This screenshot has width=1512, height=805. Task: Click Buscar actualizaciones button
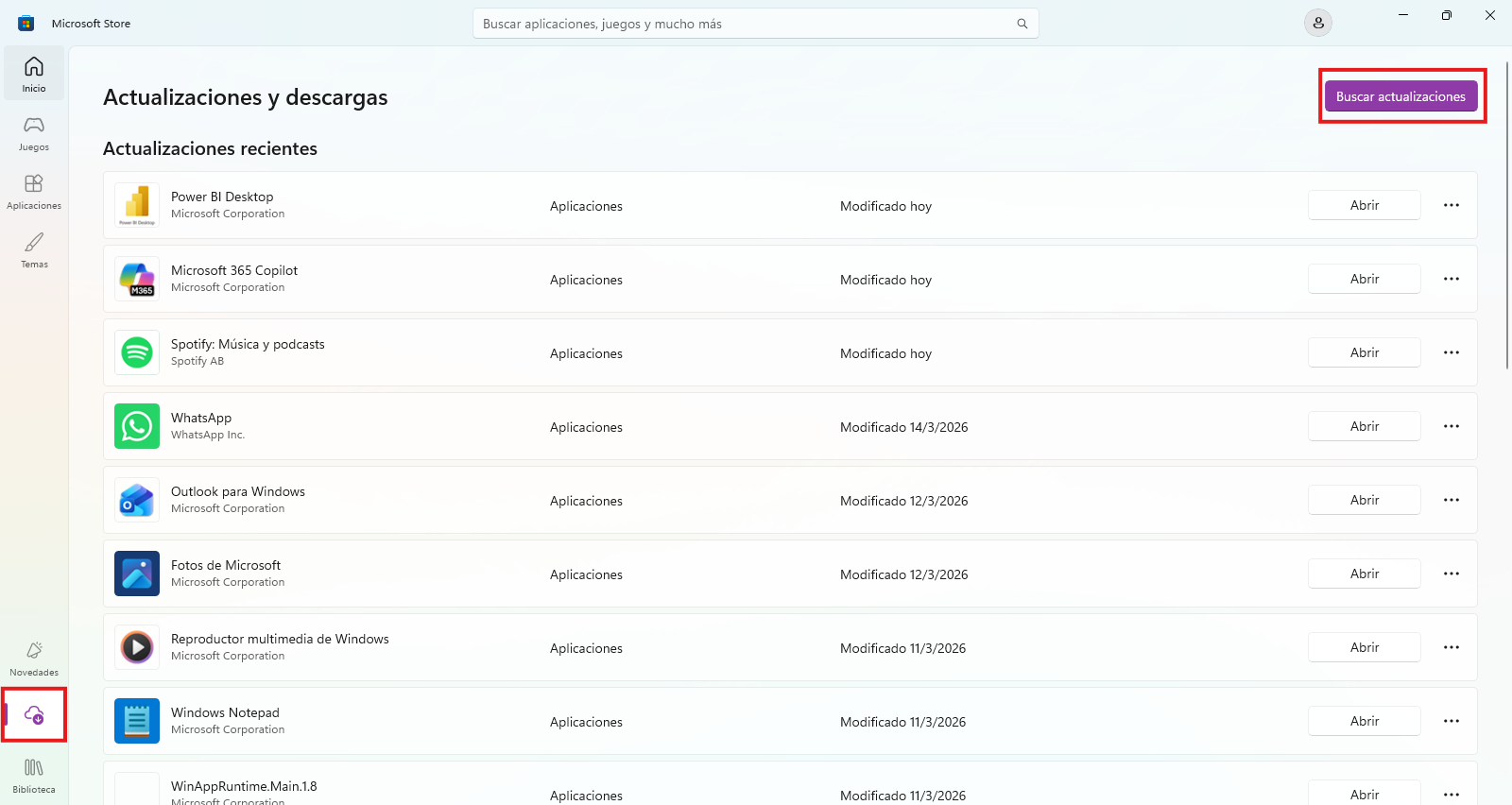click(x=1400, y=96)
